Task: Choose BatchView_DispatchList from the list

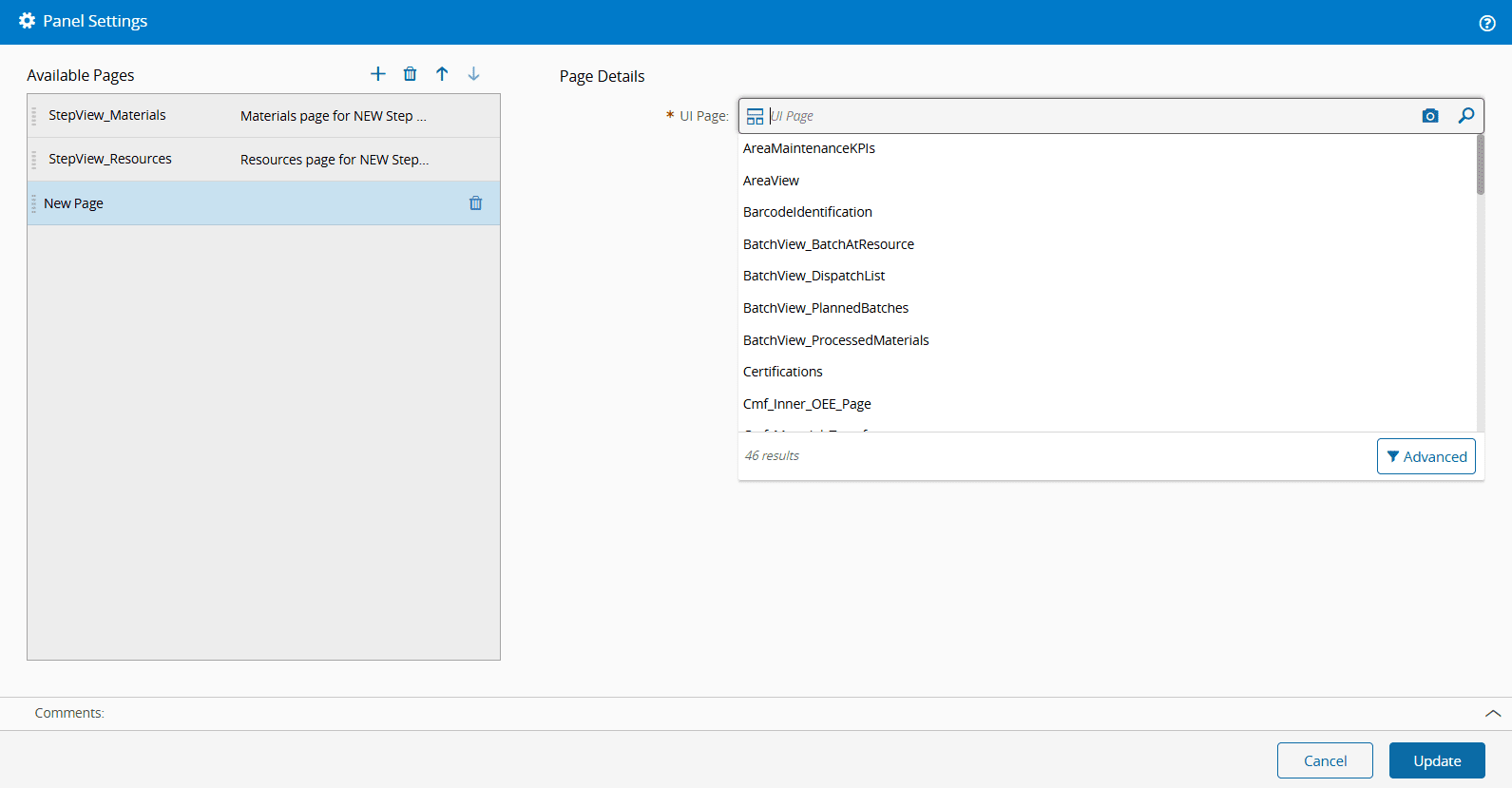Action: tap(813, 276)
